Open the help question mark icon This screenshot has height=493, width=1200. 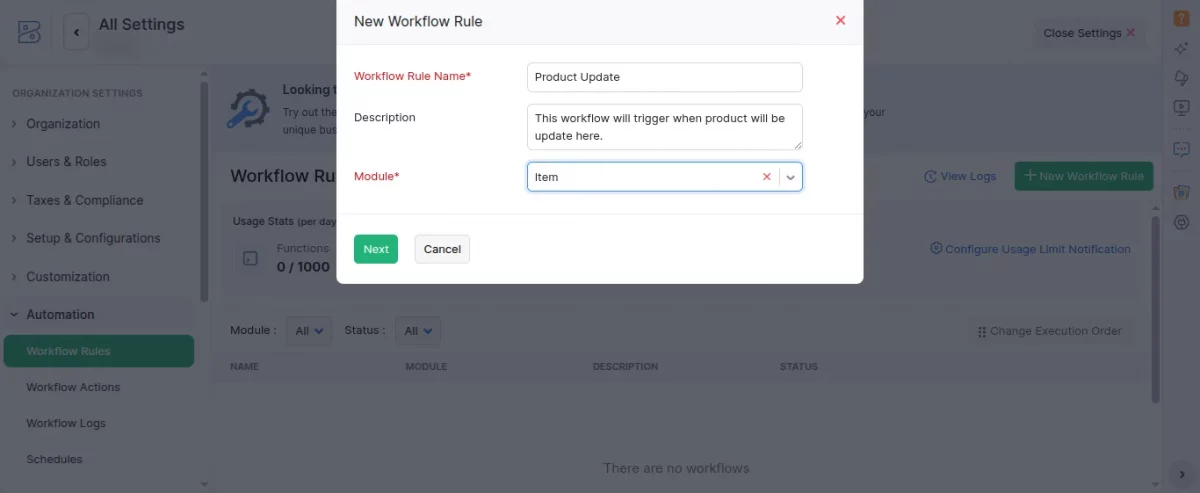coord(1180,18)
